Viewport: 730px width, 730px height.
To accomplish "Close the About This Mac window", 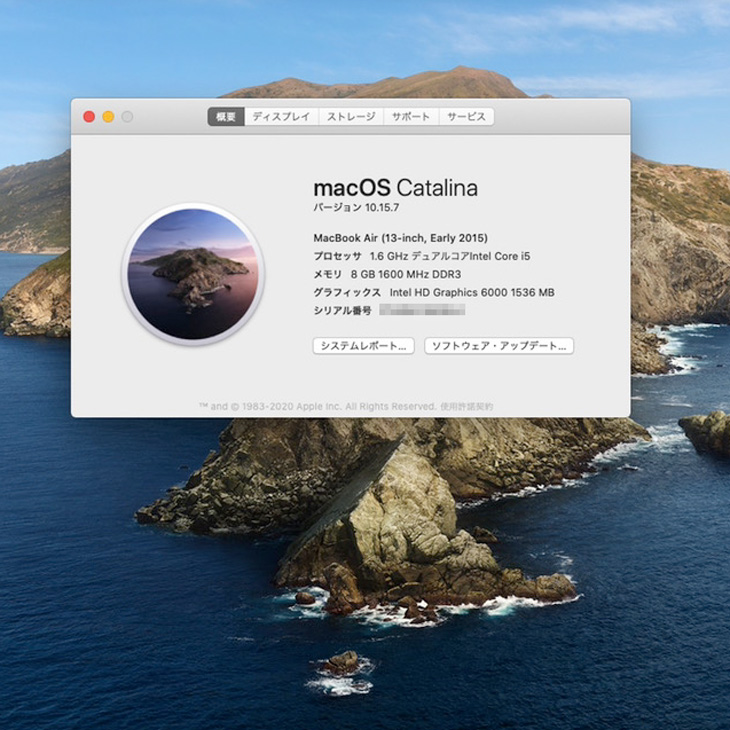I will [x=89, y=117].
